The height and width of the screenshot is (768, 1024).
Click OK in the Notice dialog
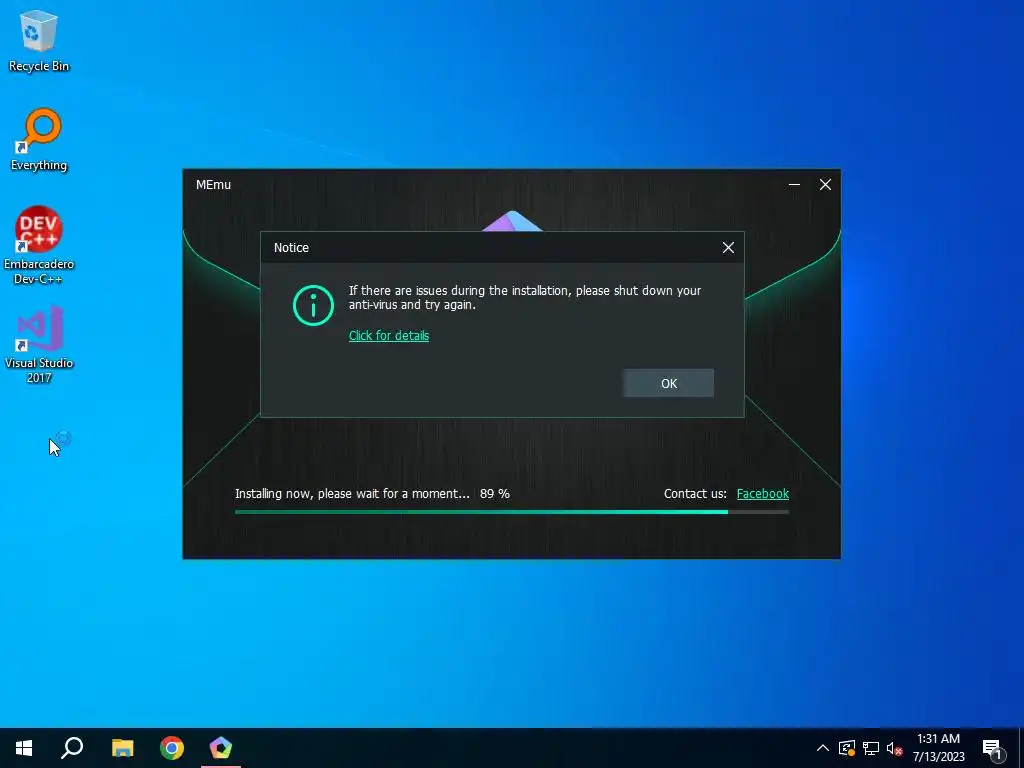tap(668, 383)
